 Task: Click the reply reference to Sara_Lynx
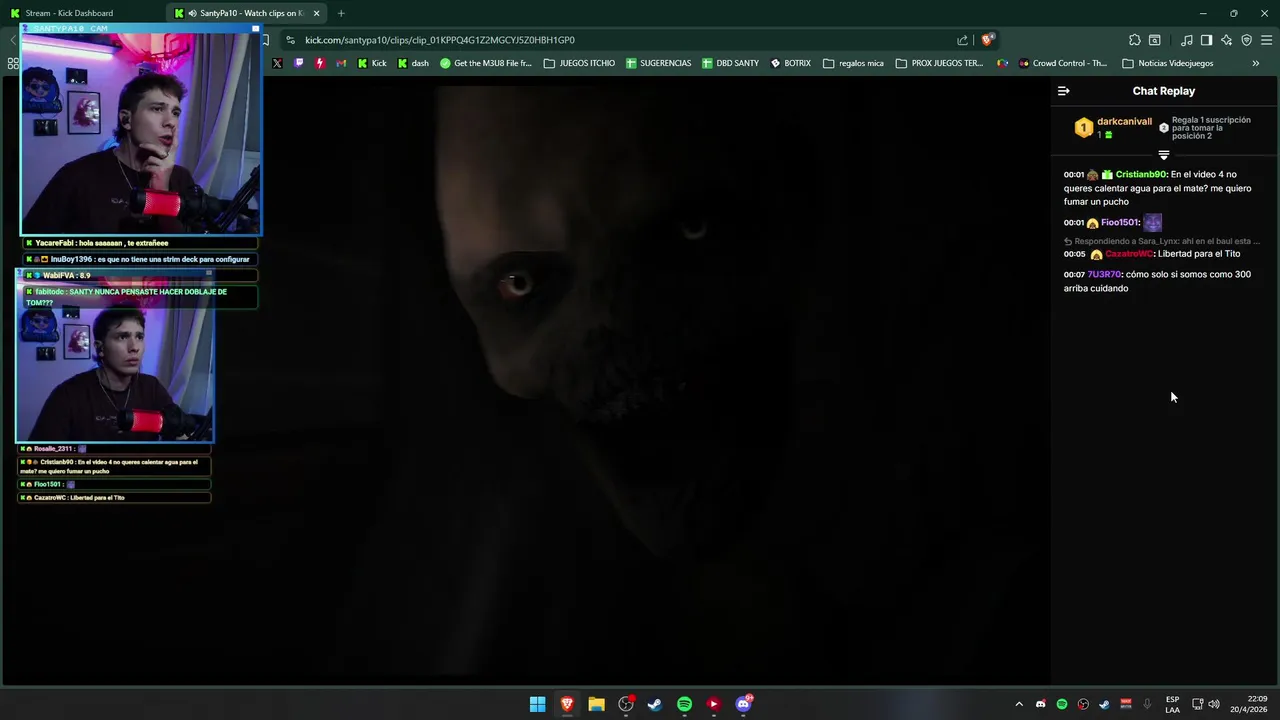click(x=1162, y=241)
